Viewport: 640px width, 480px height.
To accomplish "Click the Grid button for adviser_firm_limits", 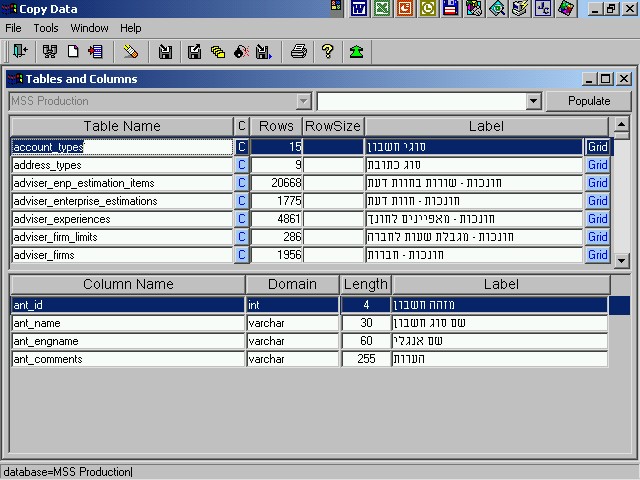I will [597, 237].
